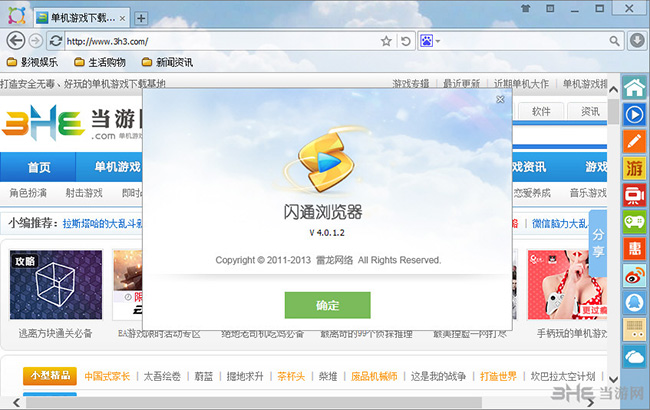Viewport: 650px width, 410px height.
Task: Bookmark page using the star icon
Action: (386, 41)
